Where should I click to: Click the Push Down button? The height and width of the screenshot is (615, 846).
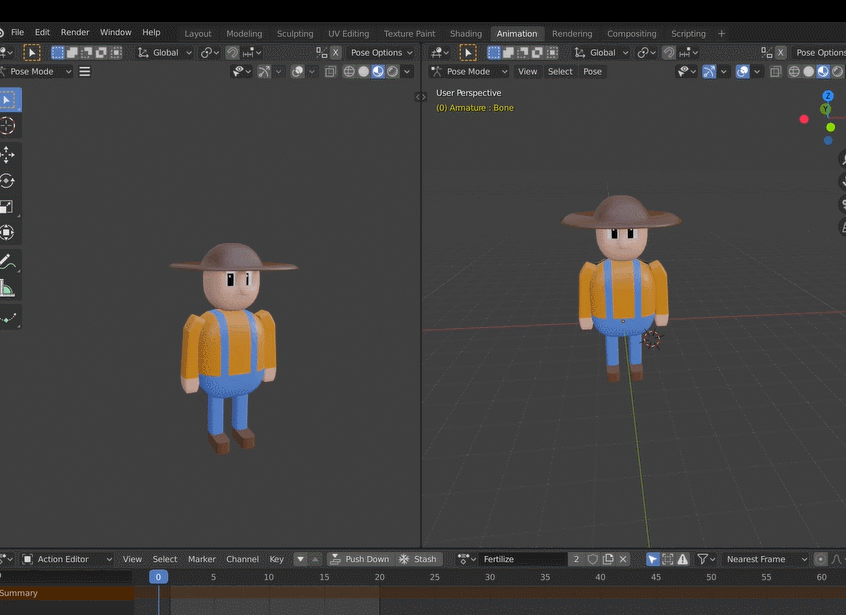[x=360, y=559]
